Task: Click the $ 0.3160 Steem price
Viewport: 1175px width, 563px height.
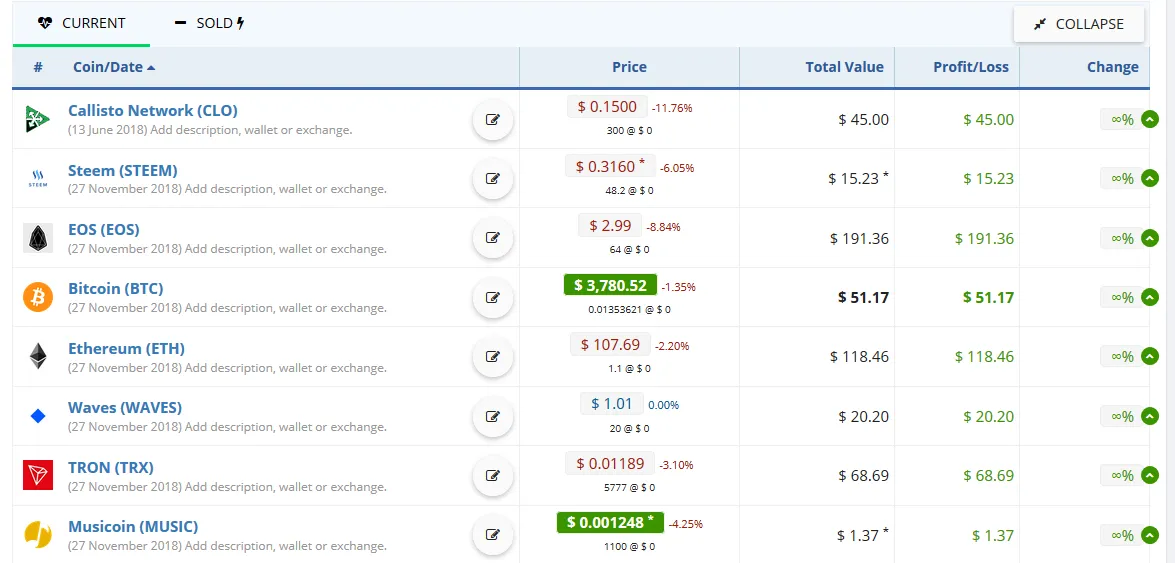Action: click(x=611, y=166)
